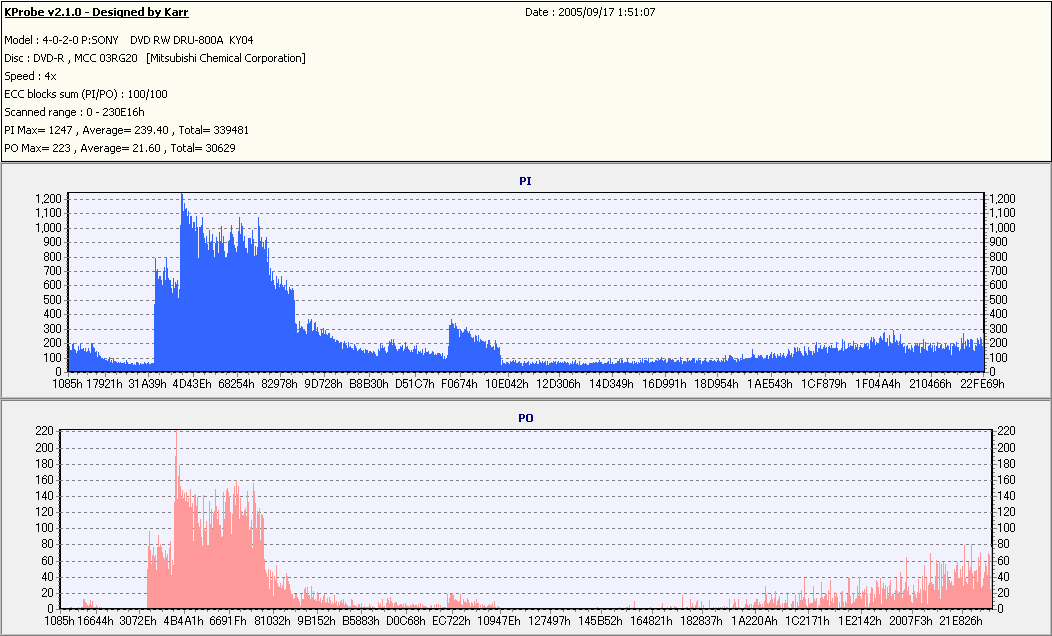Click the '4D43Eh' label under PI chart
The width and height of the screenshot is (1052, 636).
coord(192,384)
